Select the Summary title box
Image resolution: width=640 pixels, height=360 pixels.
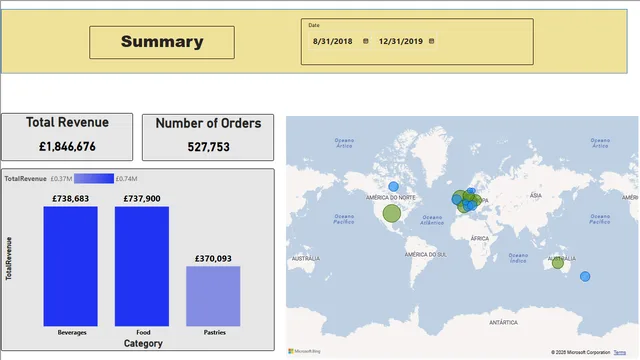pos(162,42)
